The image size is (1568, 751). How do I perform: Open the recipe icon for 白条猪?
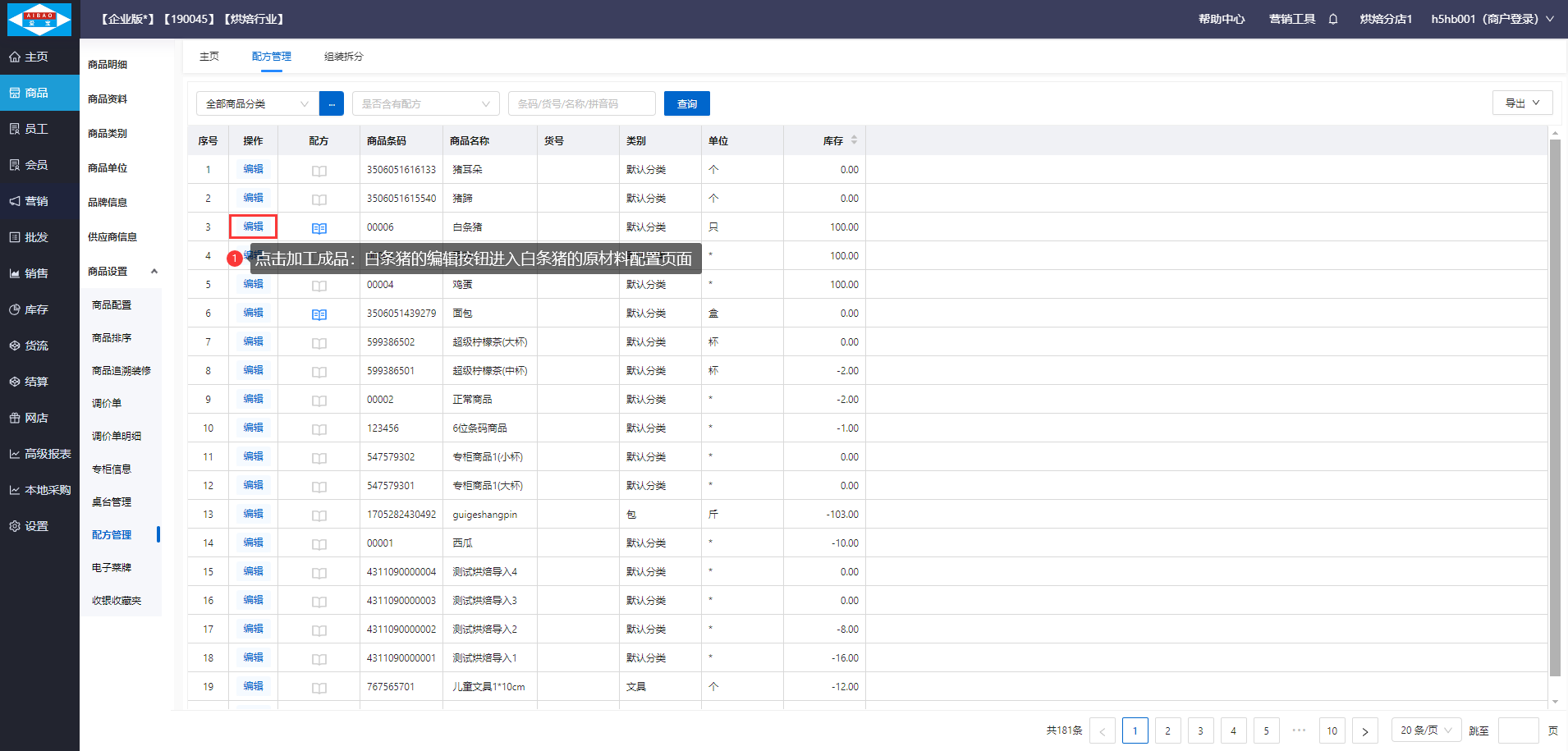coord(319,228)
